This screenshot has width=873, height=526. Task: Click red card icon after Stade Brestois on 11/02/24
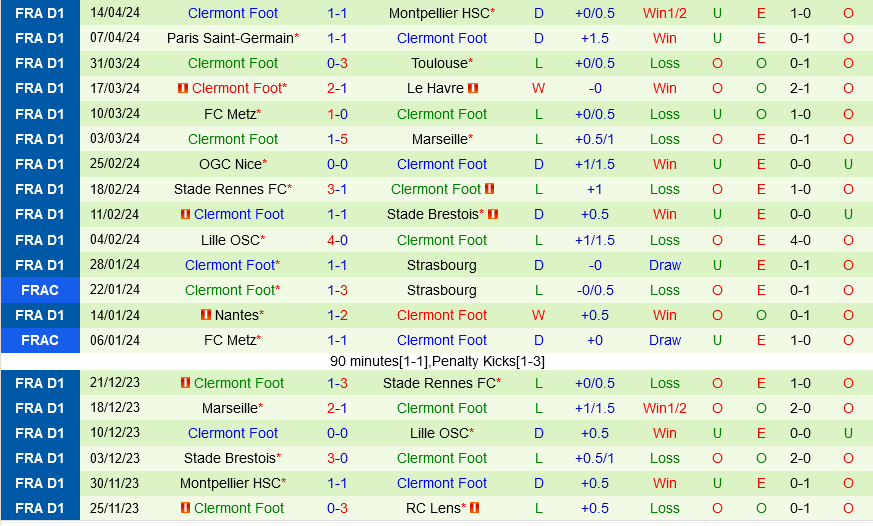[x=493, y=214]
